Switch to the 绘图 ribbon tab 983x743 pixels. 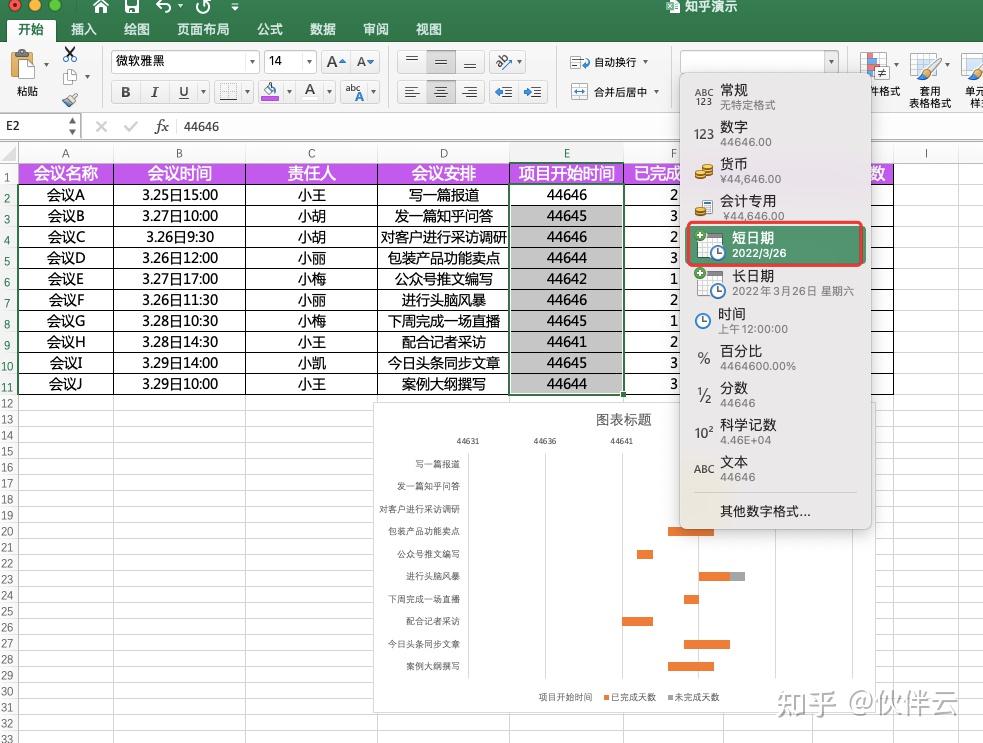tap(137, 29)
